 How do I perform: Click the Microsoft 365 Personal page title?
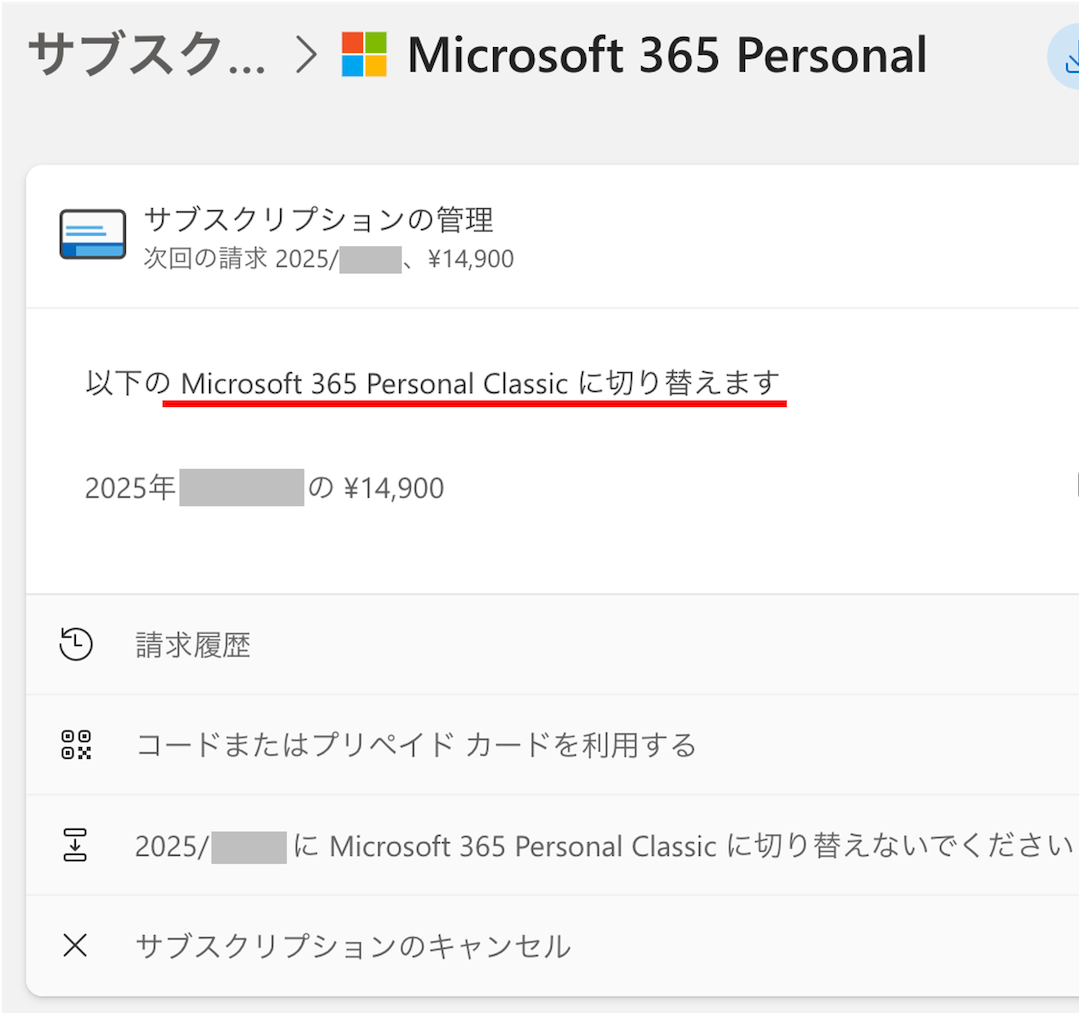pos(667,56)
